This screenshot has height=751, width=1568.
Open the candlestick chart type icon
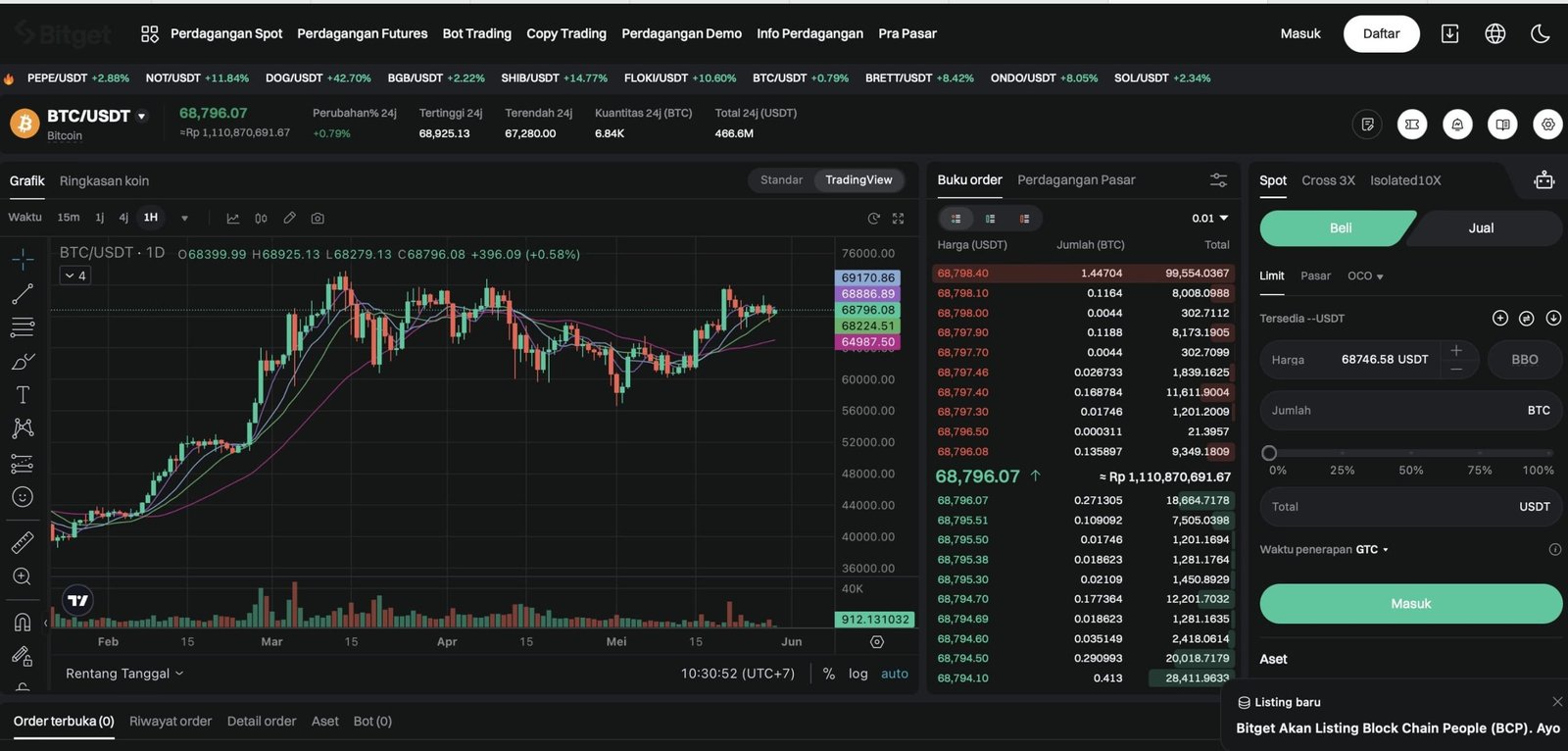coord(261,219)
